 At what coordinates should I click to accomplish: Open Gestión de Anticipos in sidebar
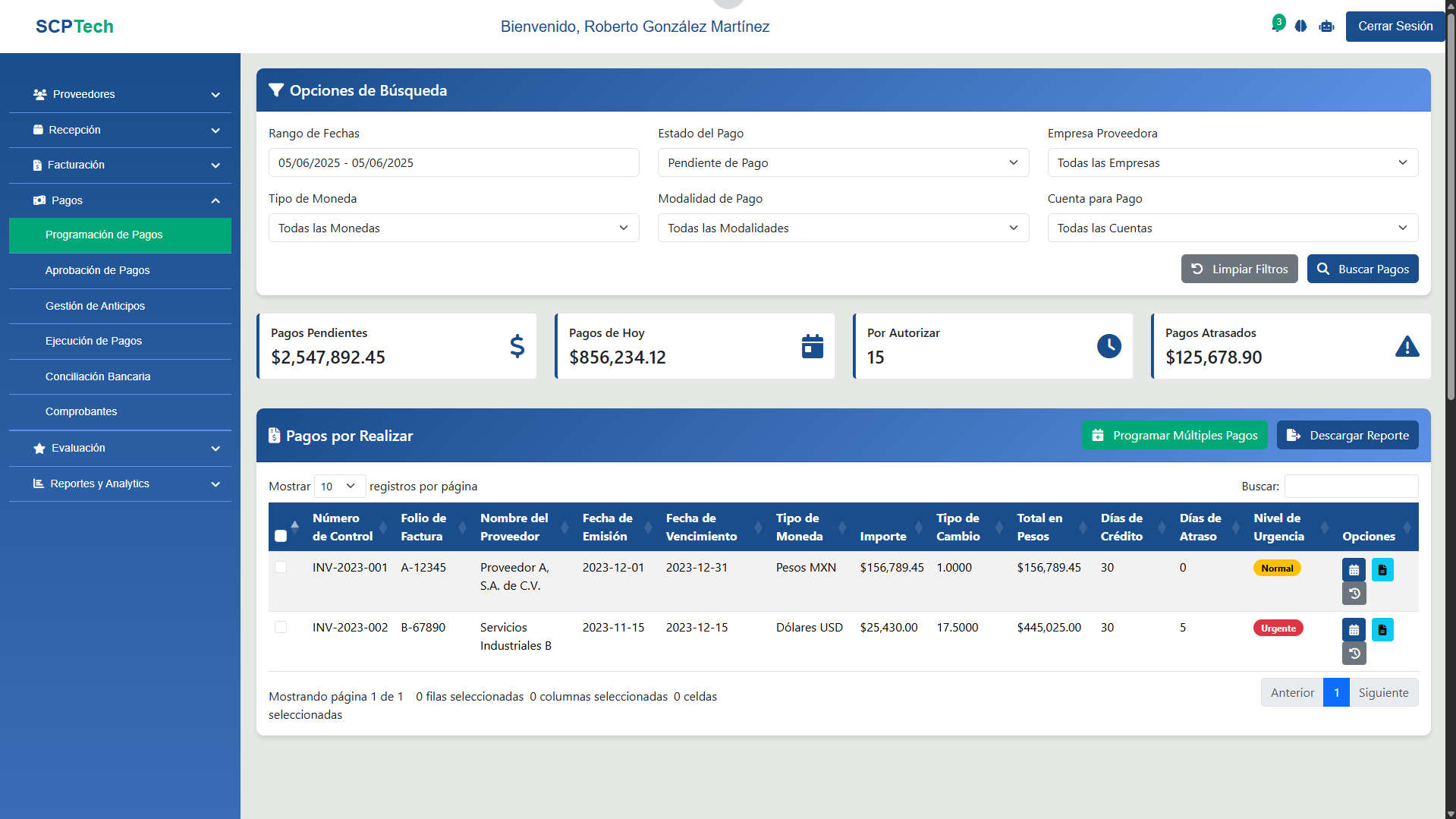tap(120, 306)
